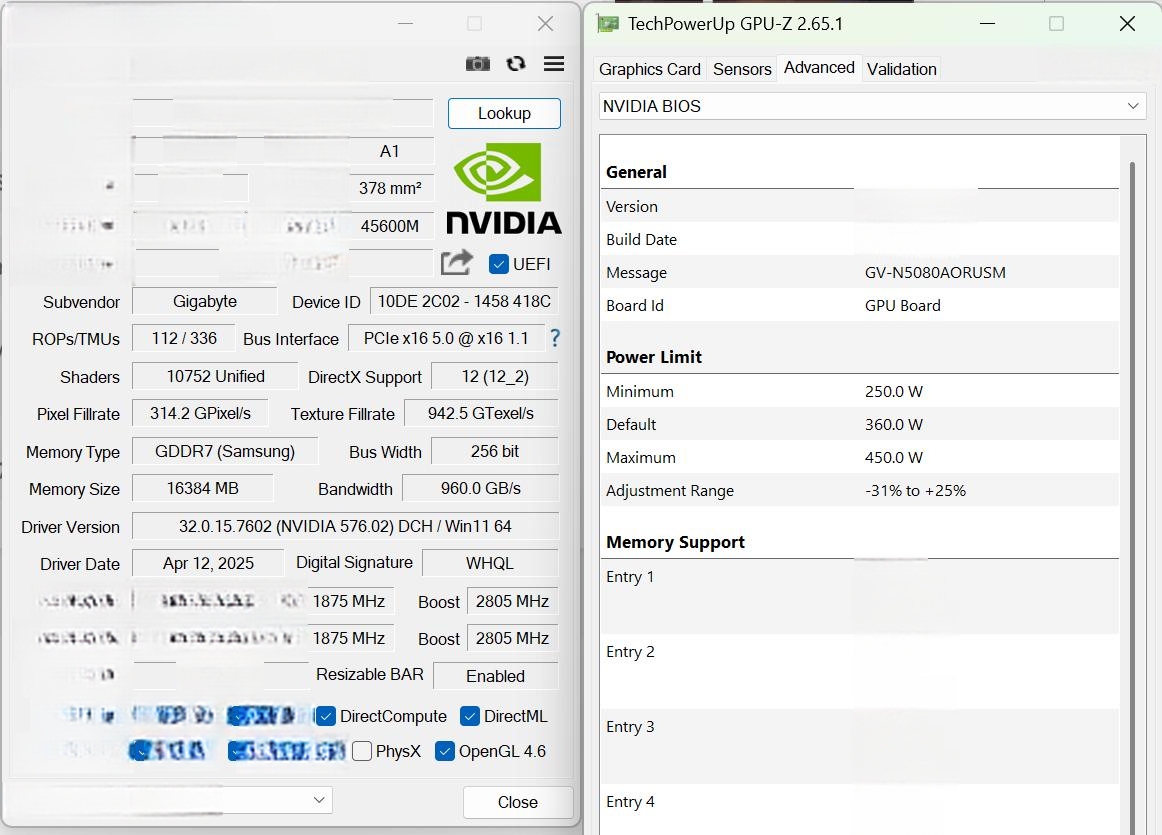Click the BIOS export share icon
The width and height of the screenshot is (1162, 835).
pyautogui.click(x=456, y=262)
